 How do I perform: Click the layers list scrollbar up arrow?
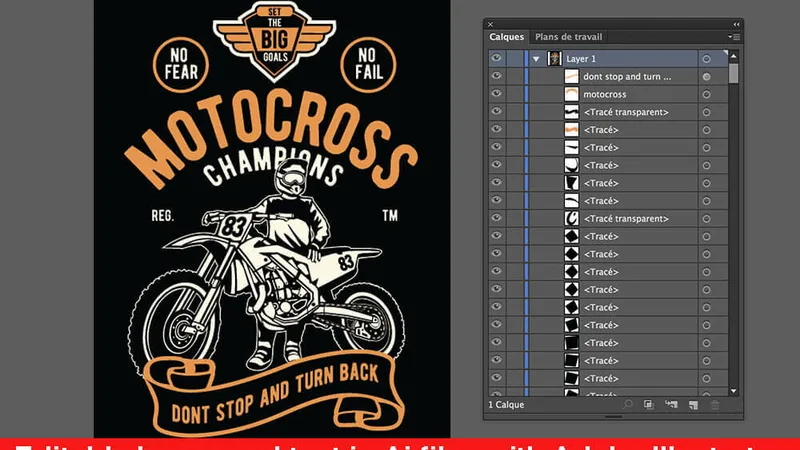734,56
